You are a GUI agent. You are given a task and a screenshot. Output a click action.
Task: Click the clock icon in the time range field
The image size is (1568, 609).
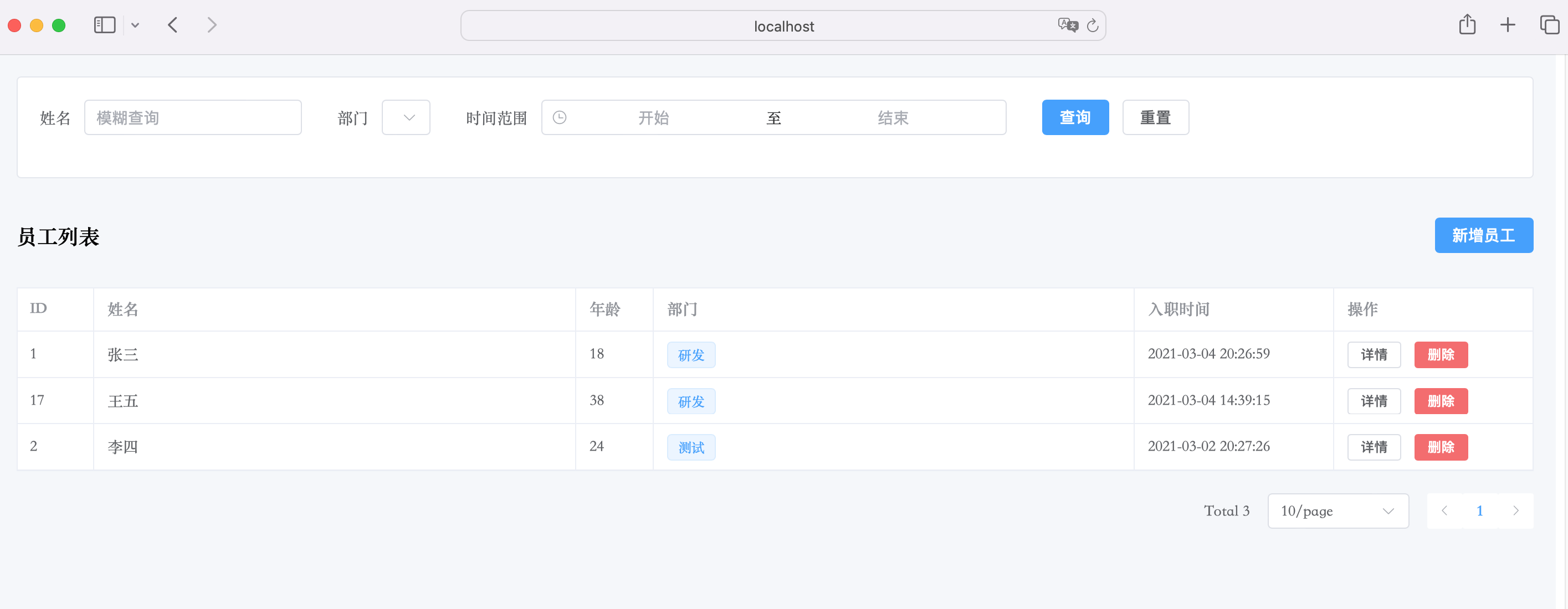click(x=560, y=117)
